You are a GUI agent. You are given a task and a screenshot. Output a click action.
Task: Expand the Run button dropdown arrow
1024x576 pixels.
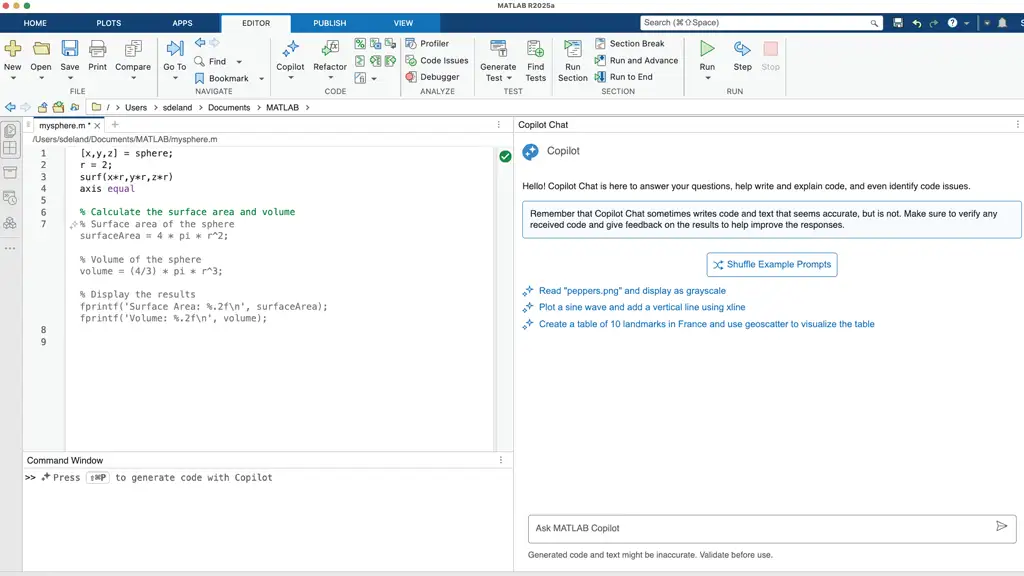point(707,79)
